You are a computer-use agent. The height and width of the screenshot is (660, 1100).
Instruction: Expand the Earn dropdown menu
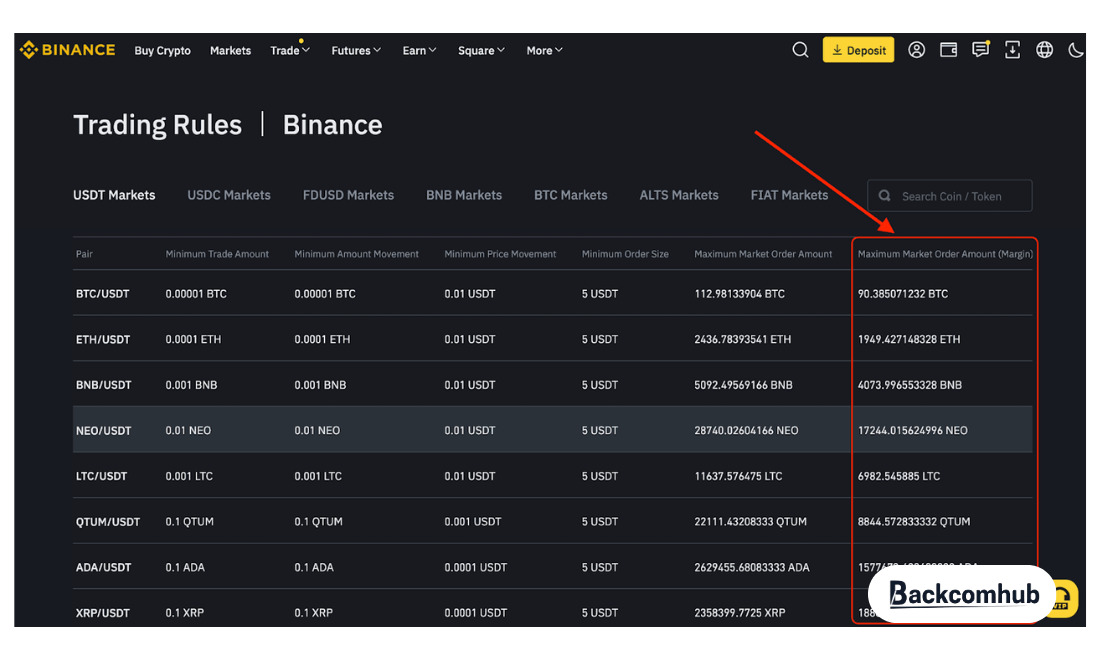tap(419, 50)
